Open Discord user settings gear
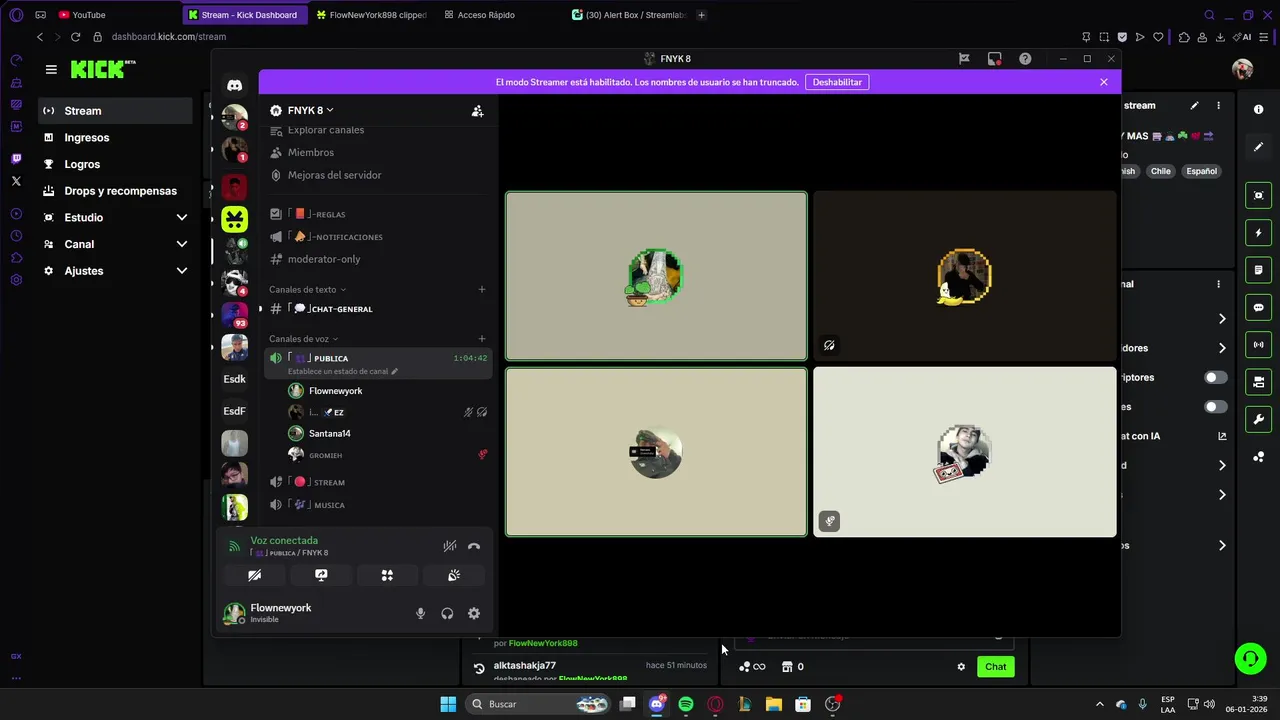The height and width of the screenshot is (720, 1280). click(x=474, y=613)
